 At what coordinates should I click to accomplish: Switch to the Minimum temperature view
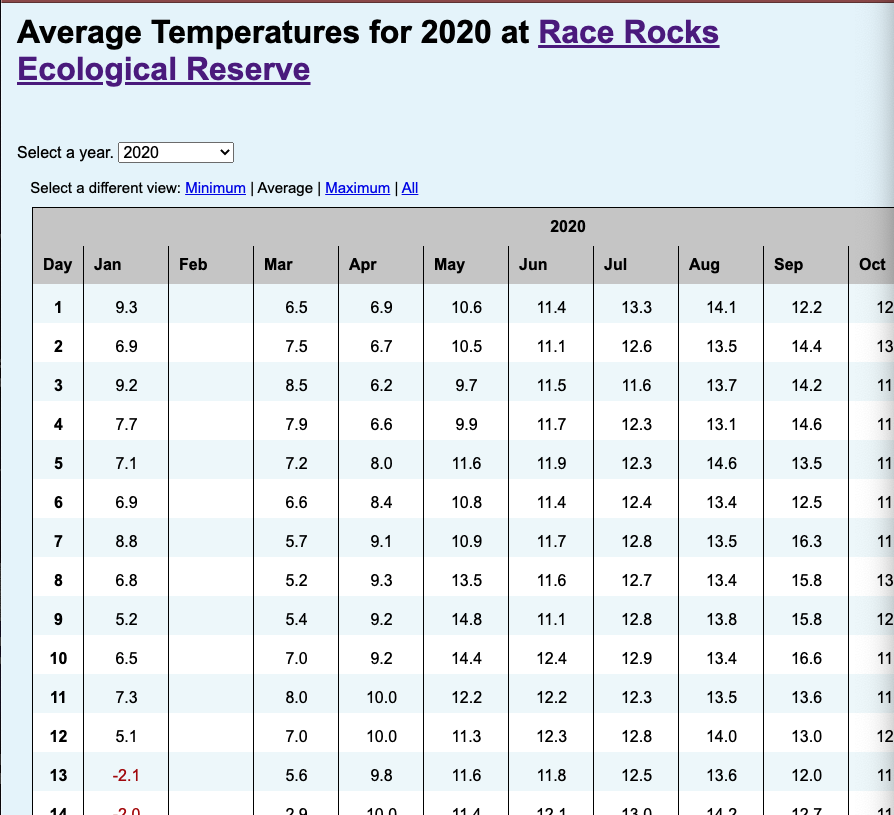tap(215, 188)
